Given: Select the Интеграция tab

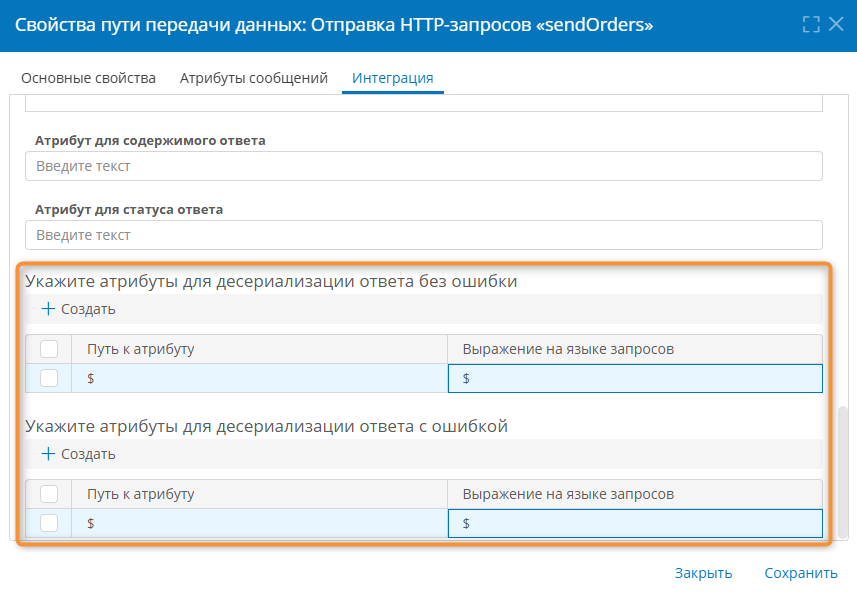Looking at the screenshot, I should [392, 78].
